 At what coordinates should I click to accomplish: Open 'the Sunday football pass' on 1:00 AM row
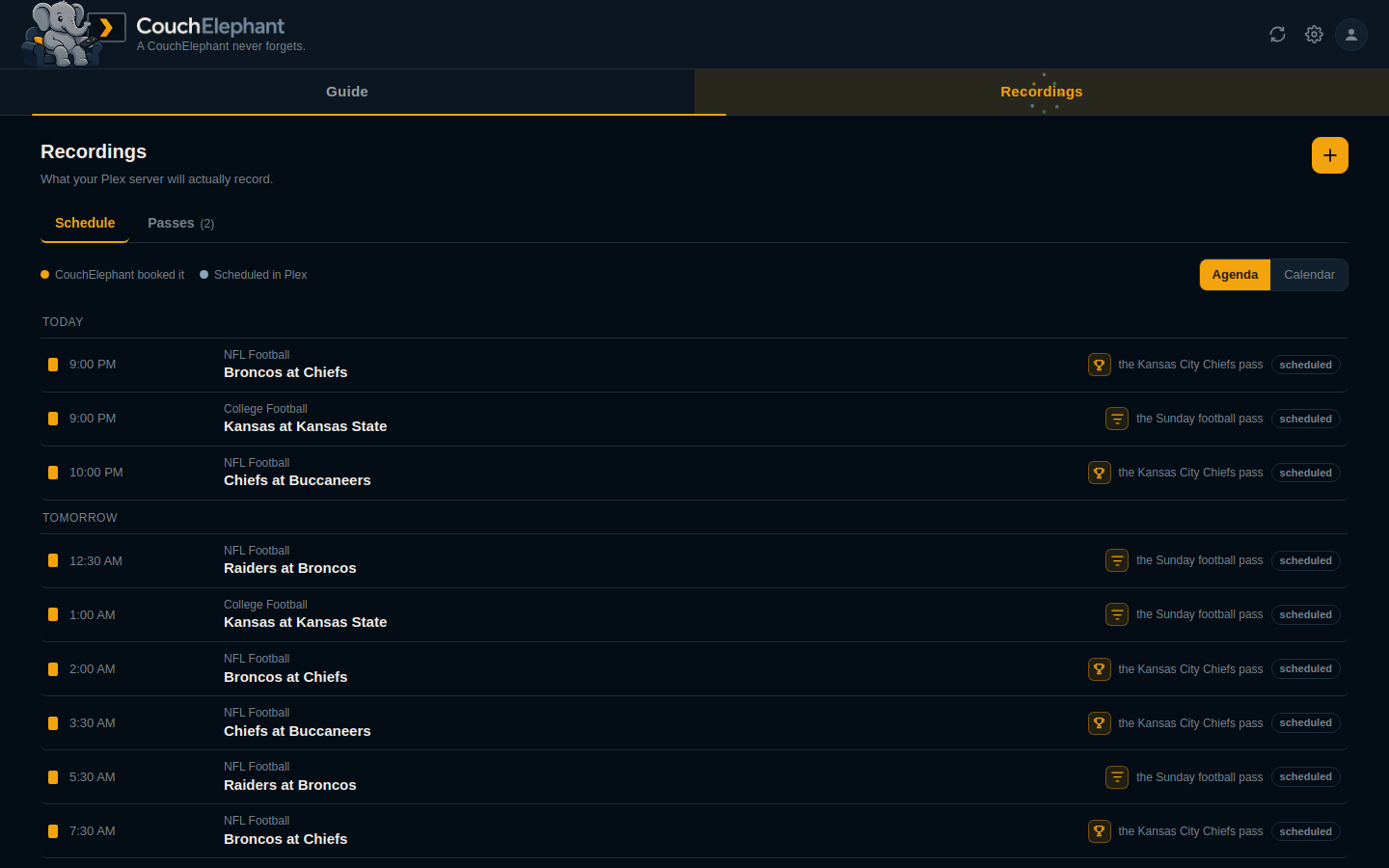pos(1199,614)
